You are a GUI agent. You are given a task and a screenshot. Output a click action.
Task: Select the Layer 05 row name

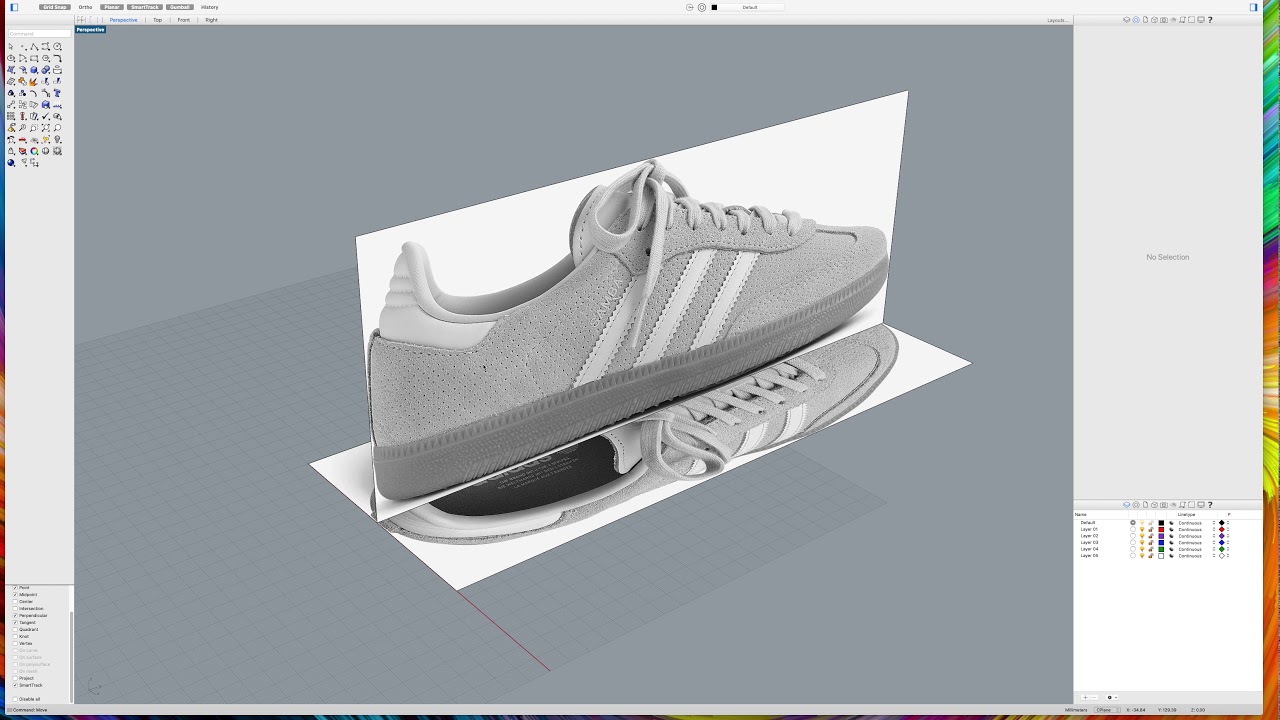tap(1089, 556)
